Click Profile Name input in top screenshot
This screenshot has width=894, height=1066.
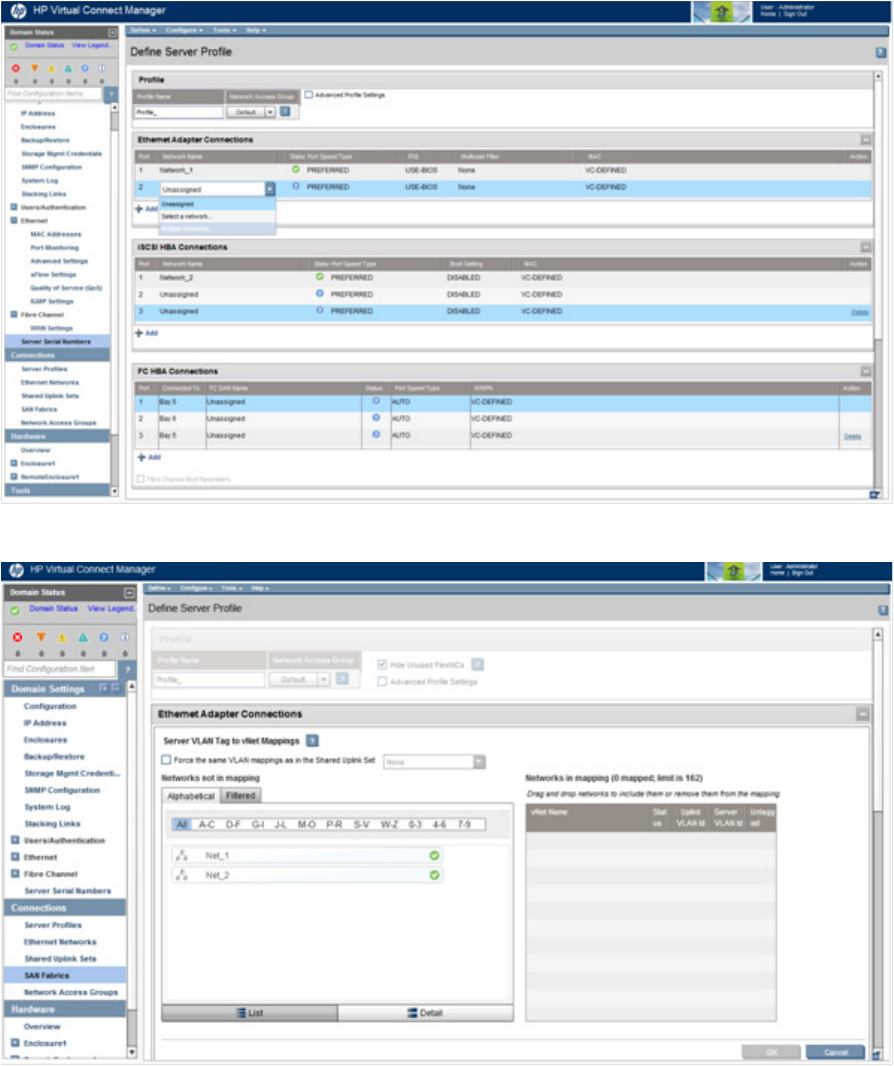pos(179,112)
